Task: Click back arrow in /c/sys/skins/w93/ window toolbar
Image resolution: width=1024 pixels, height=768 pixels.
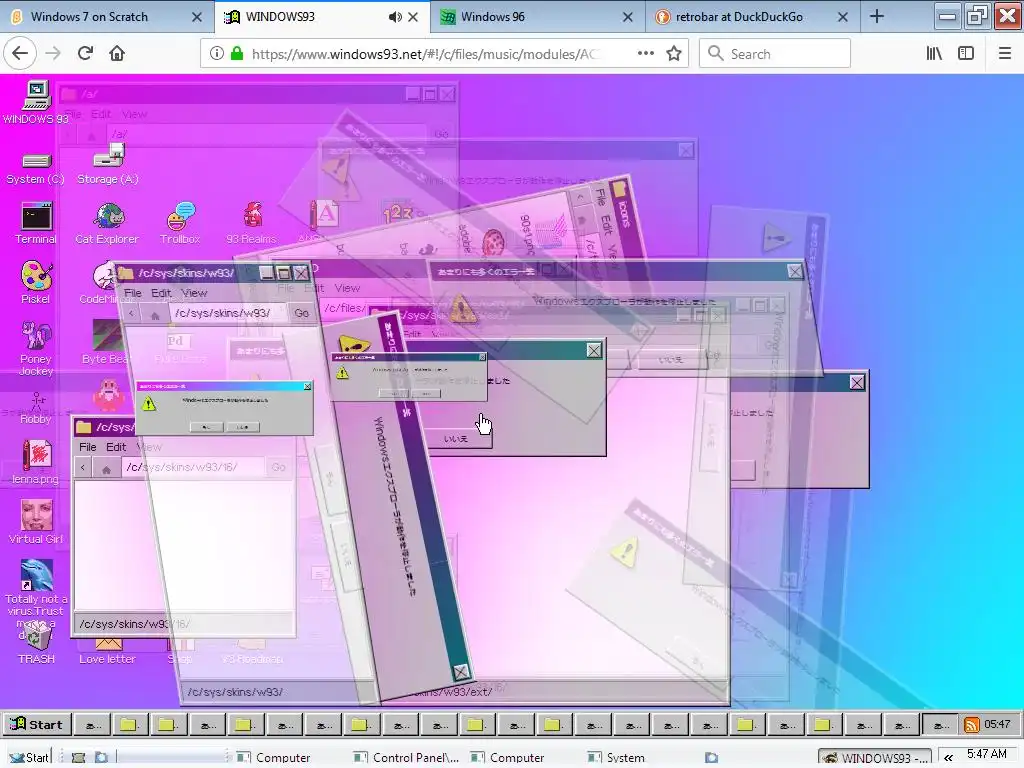Action: coord(132,314)
